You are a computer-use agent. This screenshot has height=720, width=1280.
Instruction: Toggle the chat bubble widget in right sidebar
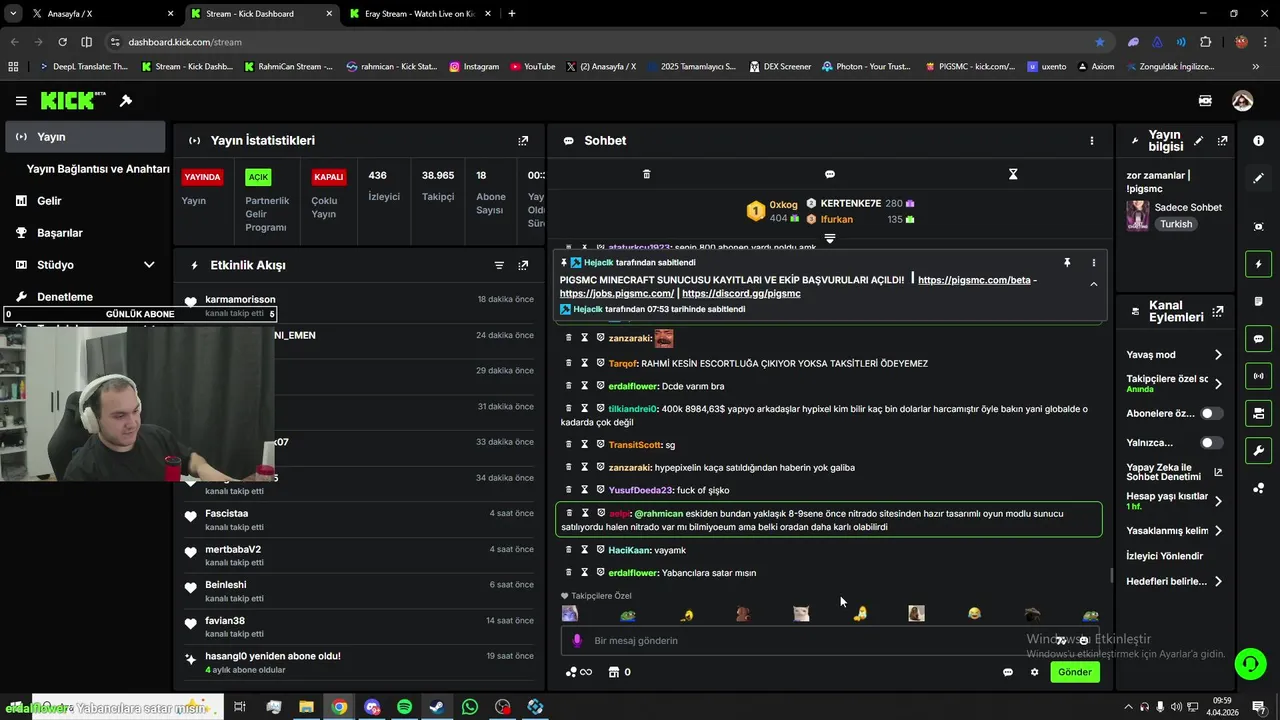pyautogui.click(x=1258, y=339)
